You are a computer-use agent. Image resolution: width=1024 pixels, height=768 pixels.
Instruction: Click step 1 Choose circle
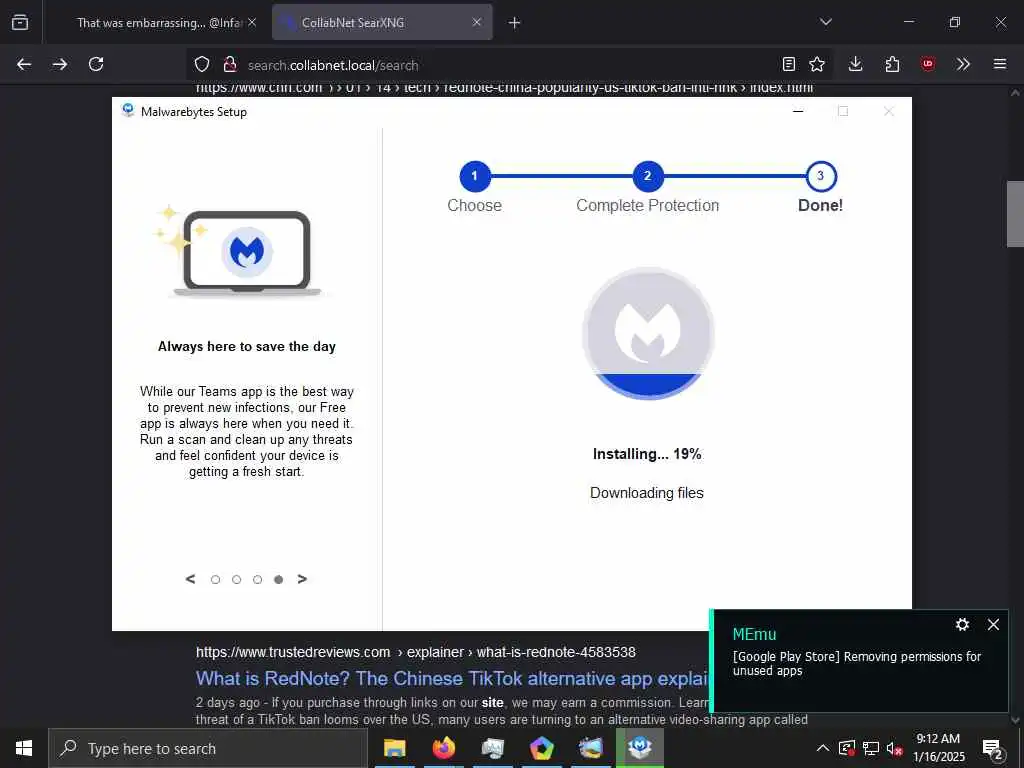point(475,176)
